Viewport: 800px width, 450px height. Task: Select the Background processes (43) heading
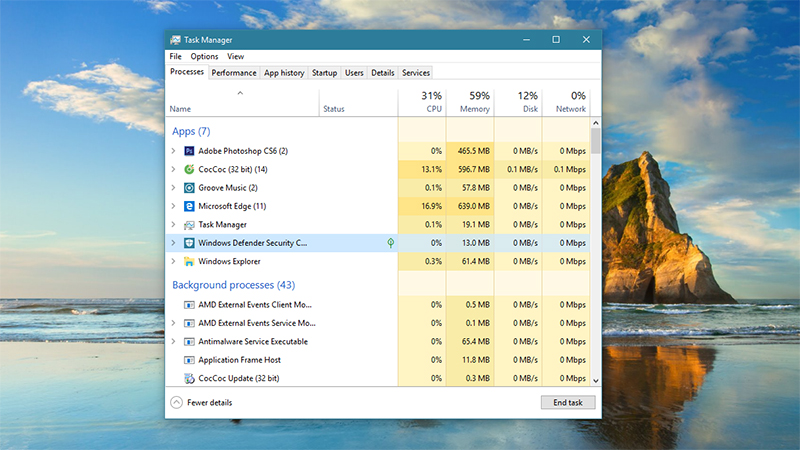pyautogui.click(x=234, y=285)
